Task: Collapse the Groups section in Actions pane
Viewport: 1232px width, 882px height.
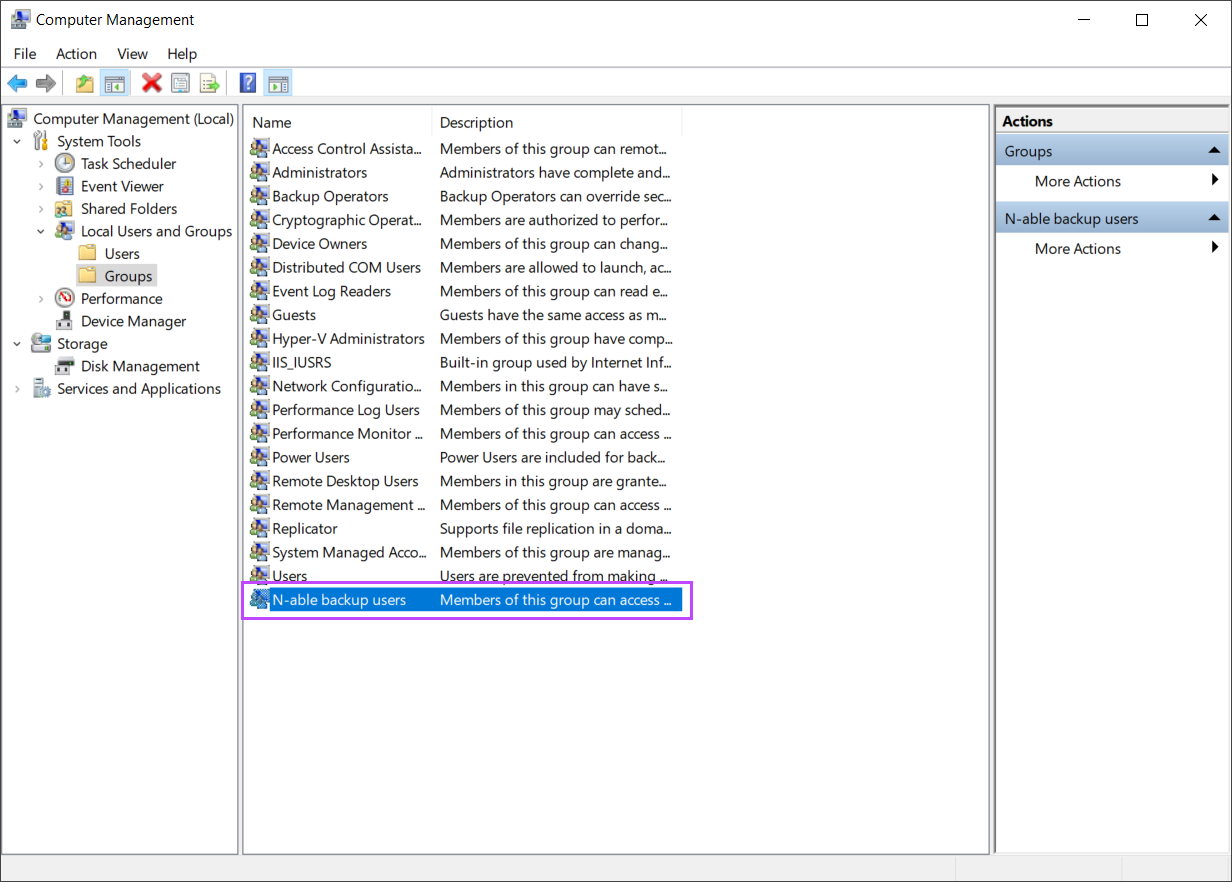Action: (1214, 151)
